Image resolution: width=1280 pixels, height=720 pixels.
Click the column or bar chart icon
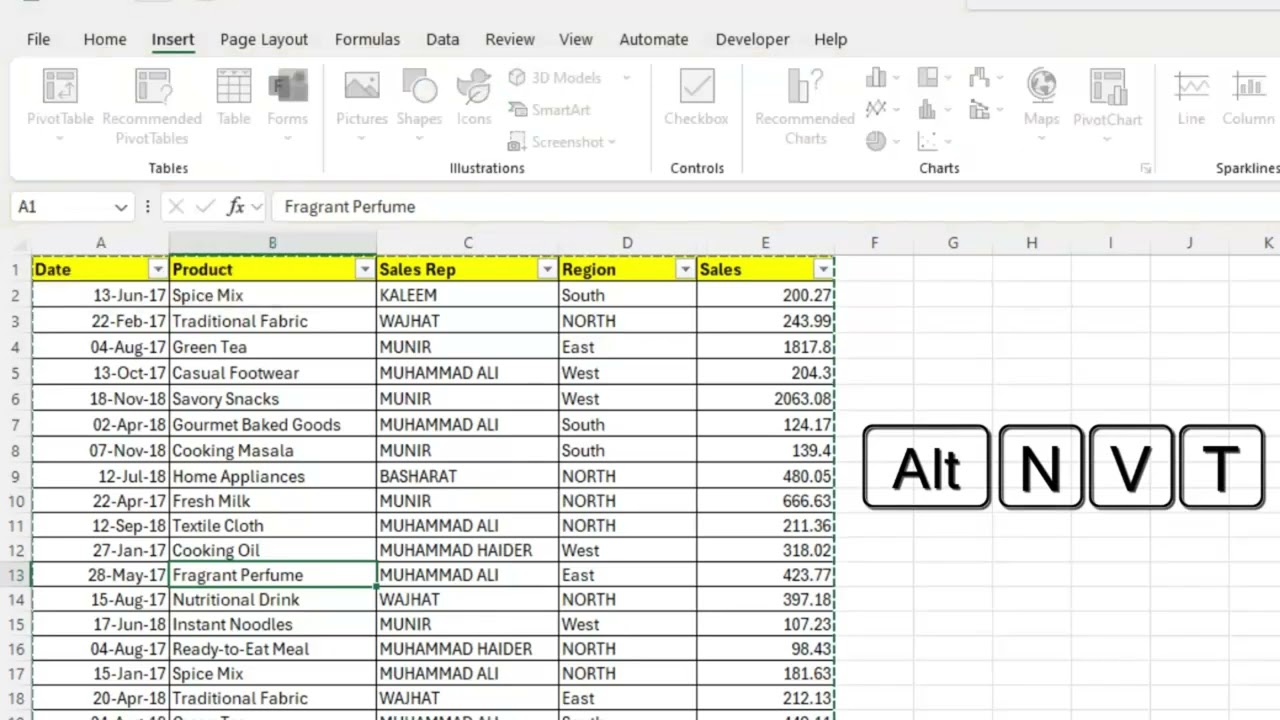point(876,77)
